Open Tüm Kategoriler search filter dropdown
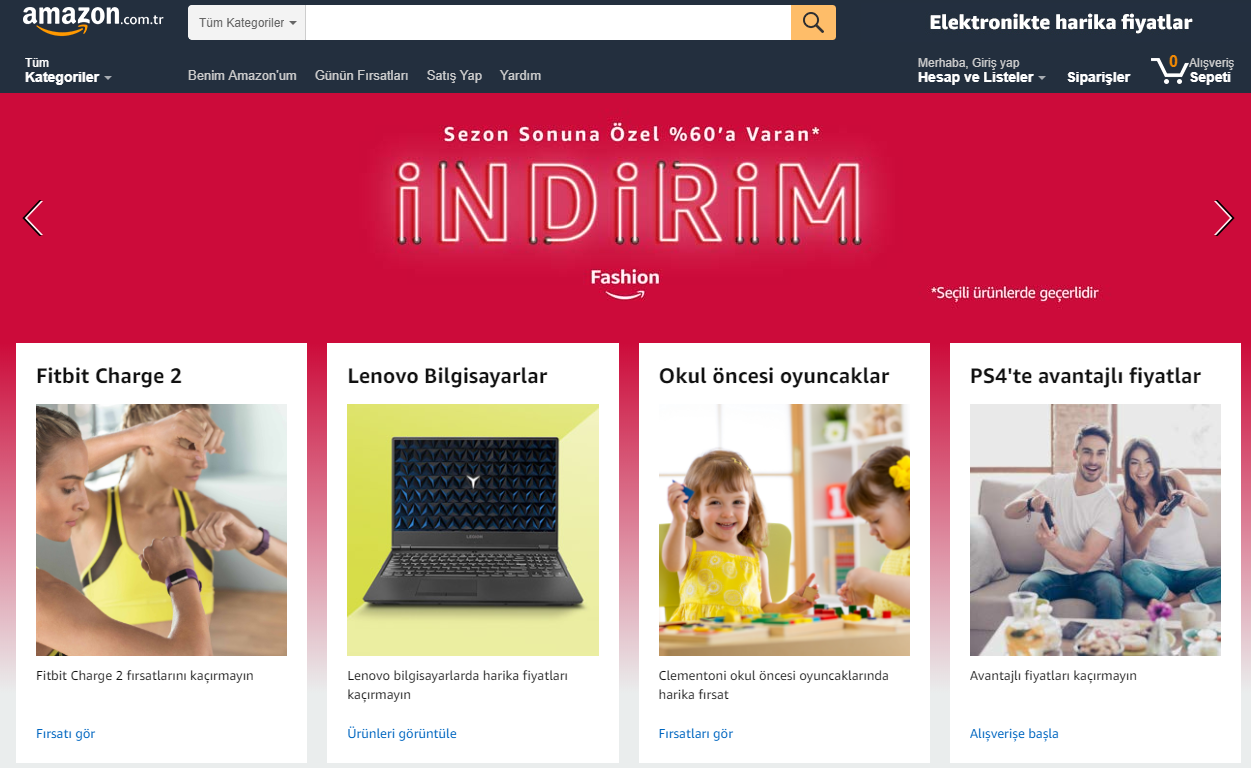Image resolution: width=1251 pixels, height=768 pixels. [247, 23]
